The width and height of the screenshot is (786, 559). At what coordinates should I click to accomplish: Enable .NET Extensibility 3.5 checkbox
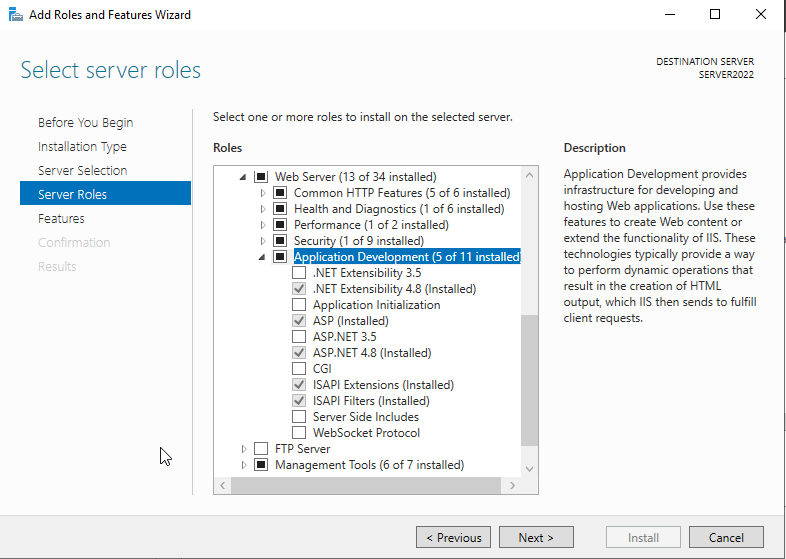299,273
